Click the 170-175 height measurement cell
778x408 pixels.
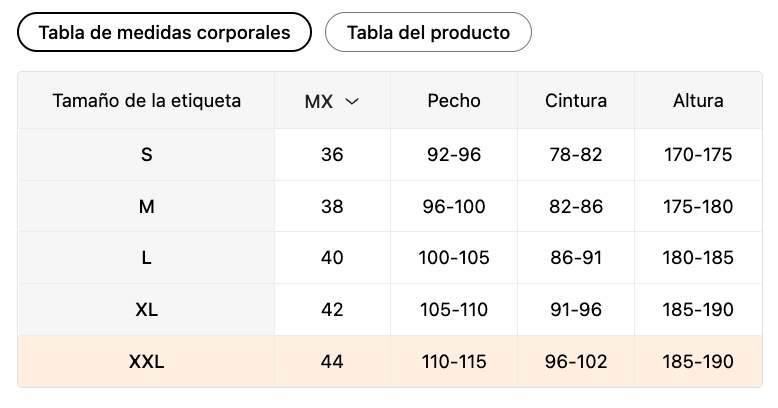point(698,155)
